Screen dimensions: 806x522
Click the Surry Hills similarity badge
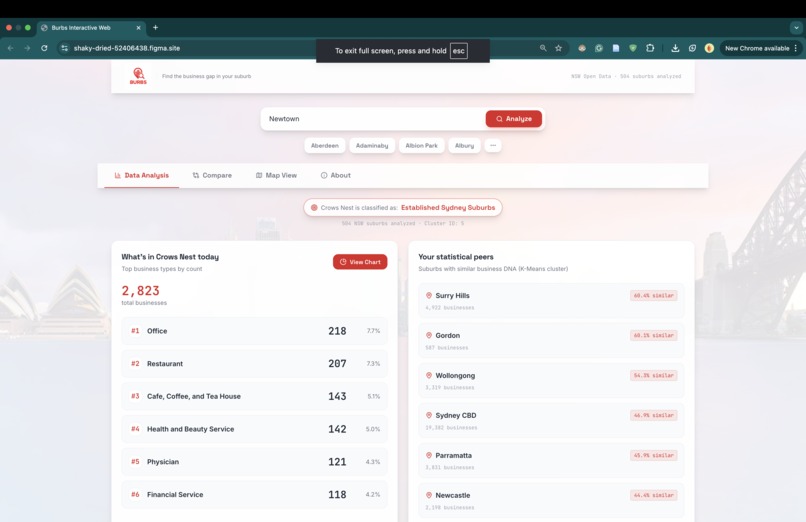tap(653, 295)
